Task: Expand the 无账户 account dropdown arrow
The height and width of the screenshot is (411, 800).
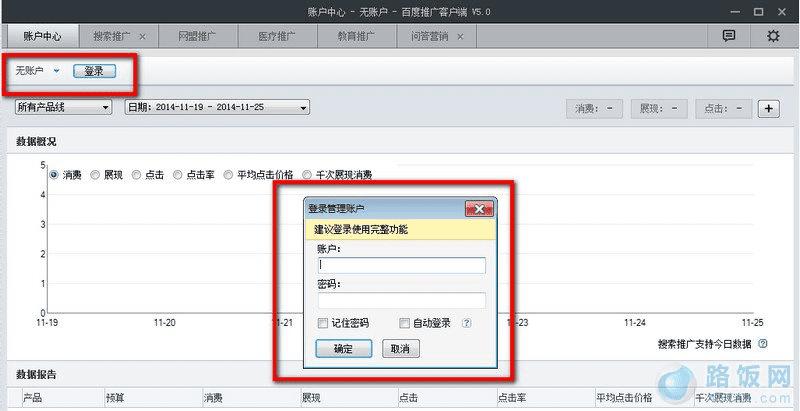Action: coord(56,71)
